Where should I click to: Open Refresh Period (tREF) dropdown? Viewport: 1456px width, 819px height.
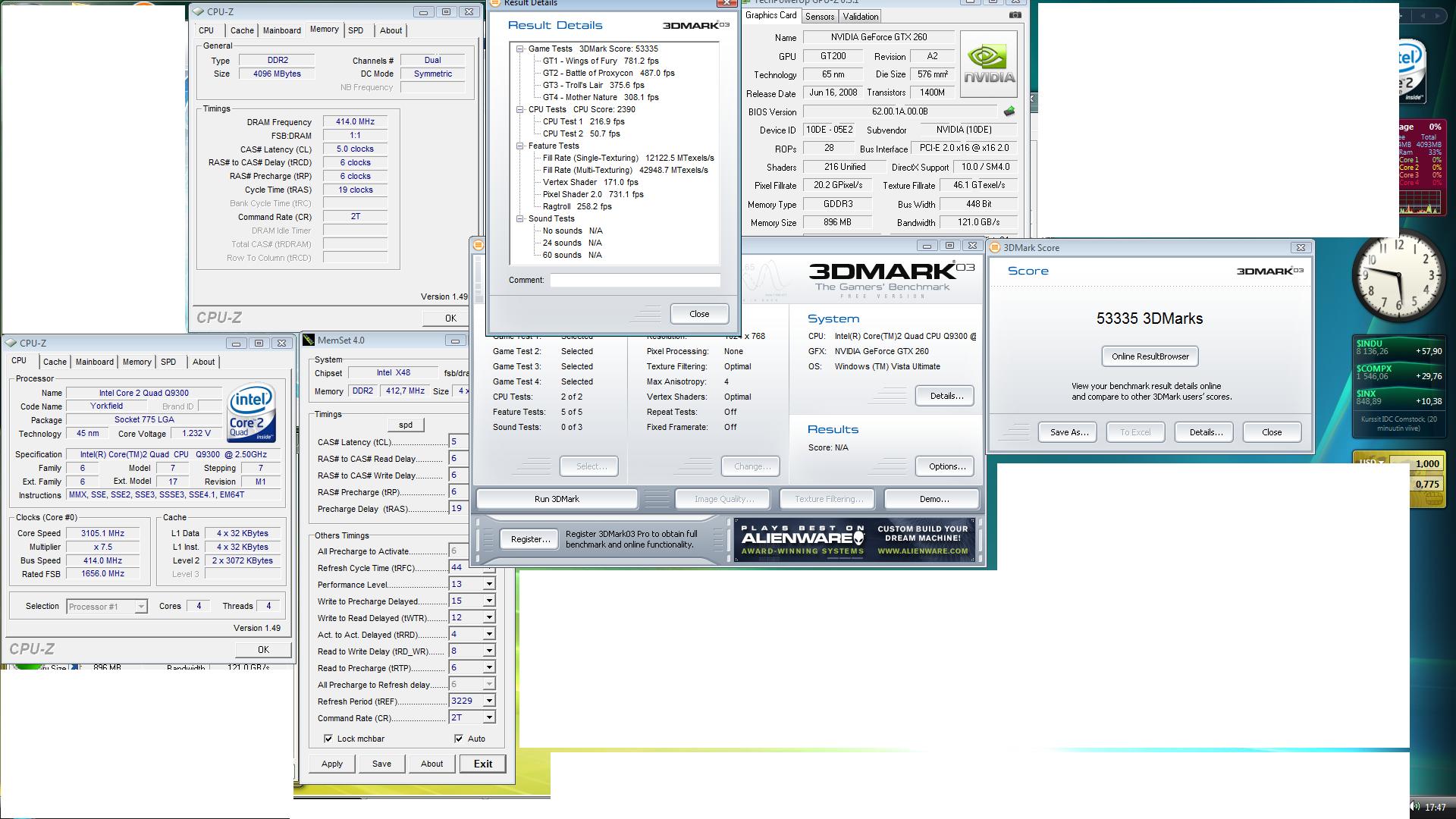point(489,701)
